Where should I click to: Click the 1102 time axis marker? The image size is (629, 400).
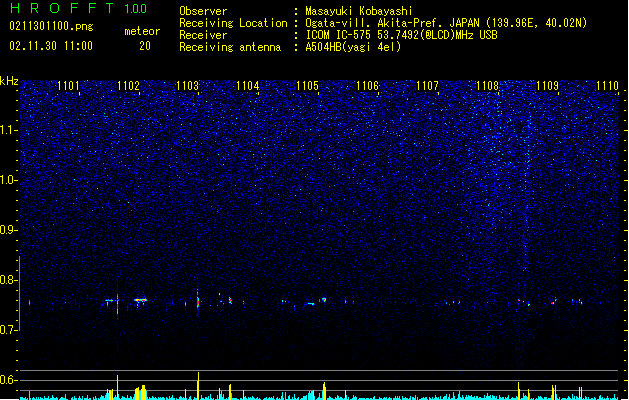[128, 85]
